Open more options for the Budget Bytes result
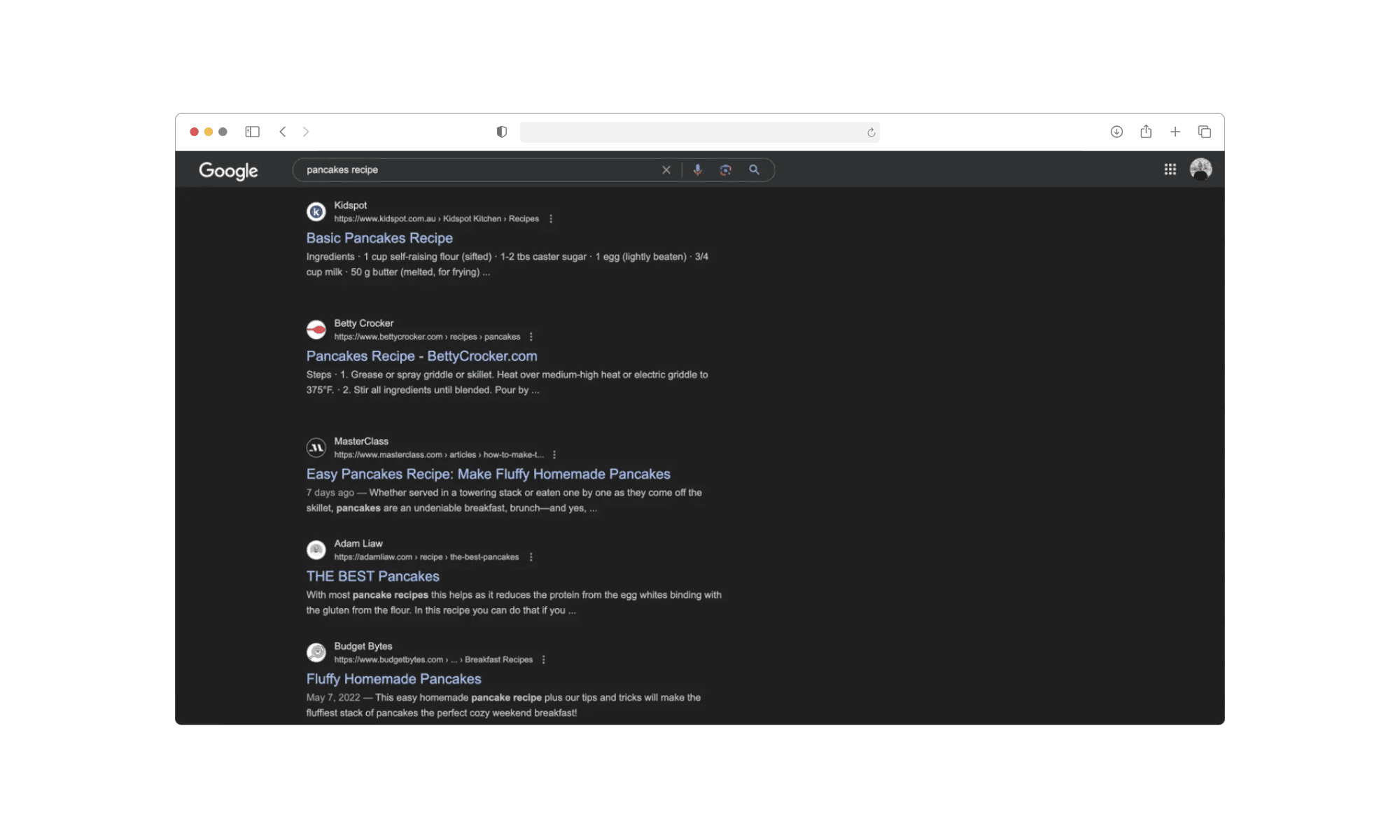This screenshot has height=840, width=1400. [x=543, y=660]
